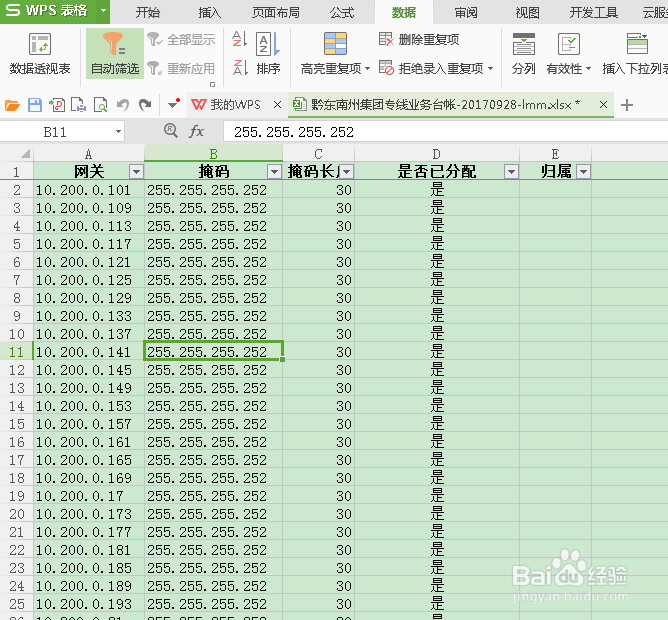Click Remove Duplicates (删除重复项)
The image size is (668, 620).
(419, 40)
